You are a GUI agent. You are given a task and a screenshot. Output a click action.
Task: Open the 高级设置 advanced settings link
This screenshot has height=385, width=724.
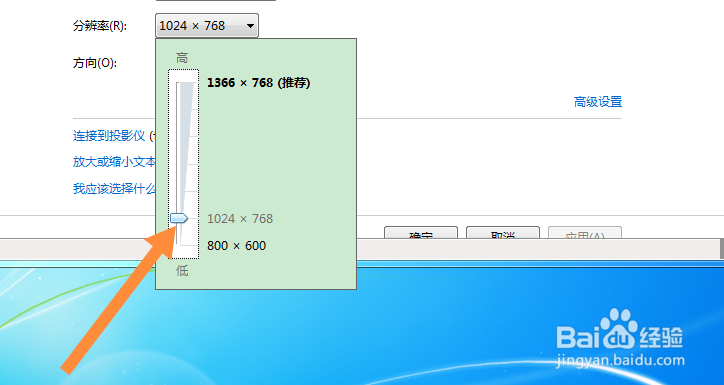pyautogui.click(x=598, y=102)
